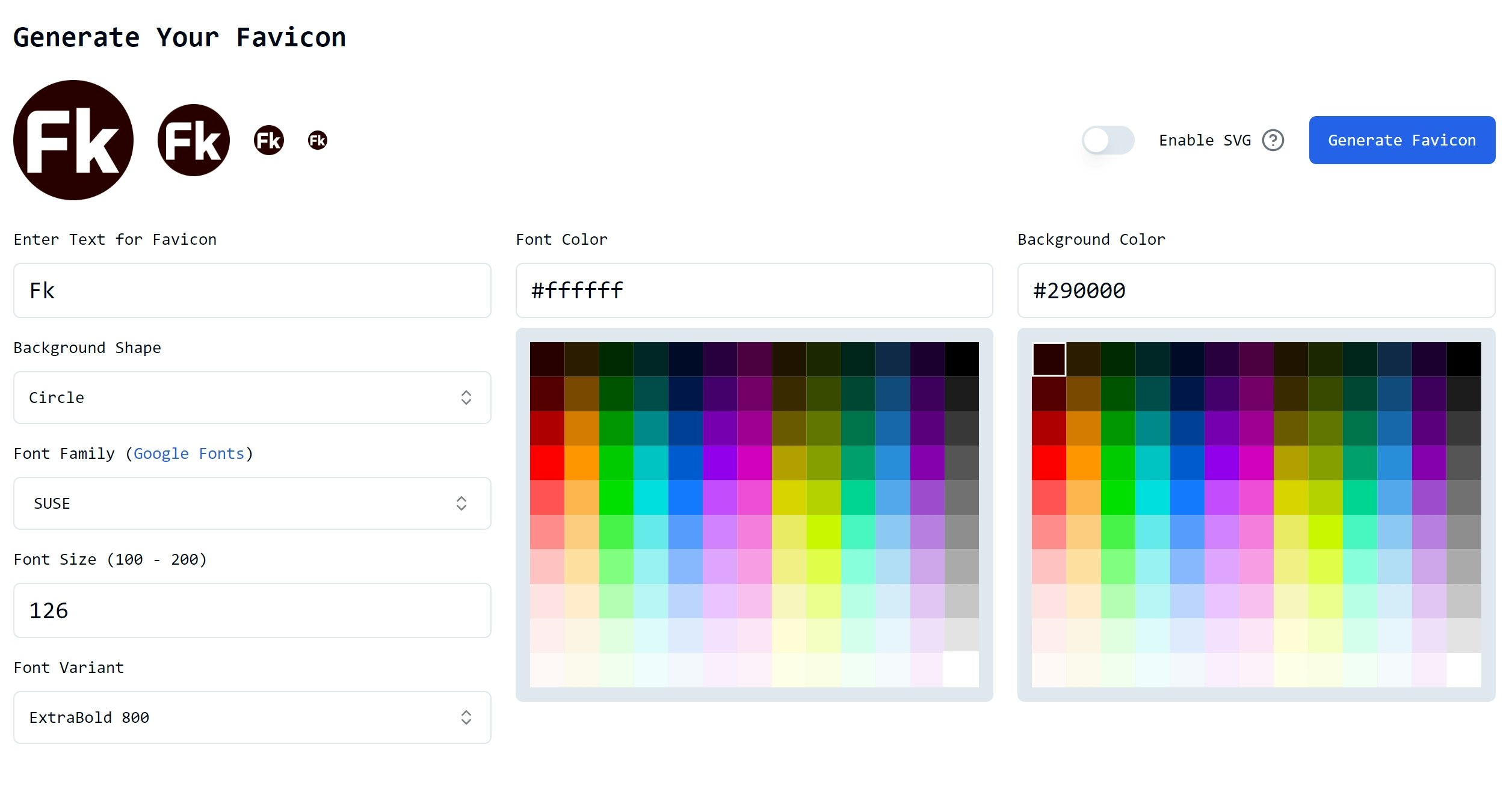
Task: Select the second-largest Fk favicon preview
Action: click(x=193, y=140)
